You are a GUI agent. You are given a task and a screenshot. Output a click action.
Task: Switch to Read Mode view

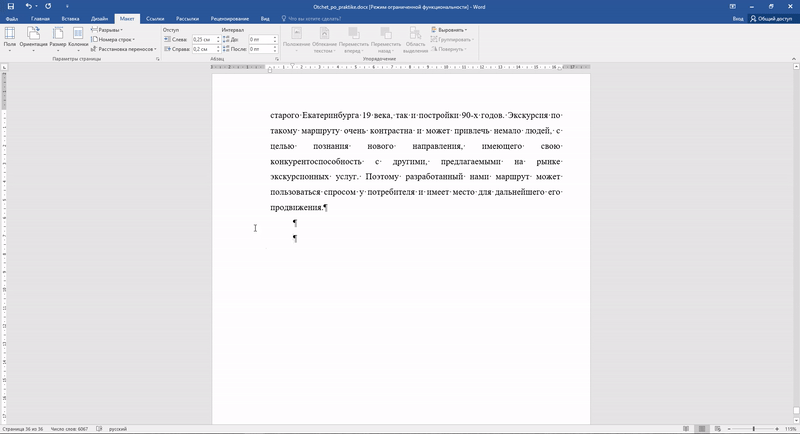[x=686, y=429]
